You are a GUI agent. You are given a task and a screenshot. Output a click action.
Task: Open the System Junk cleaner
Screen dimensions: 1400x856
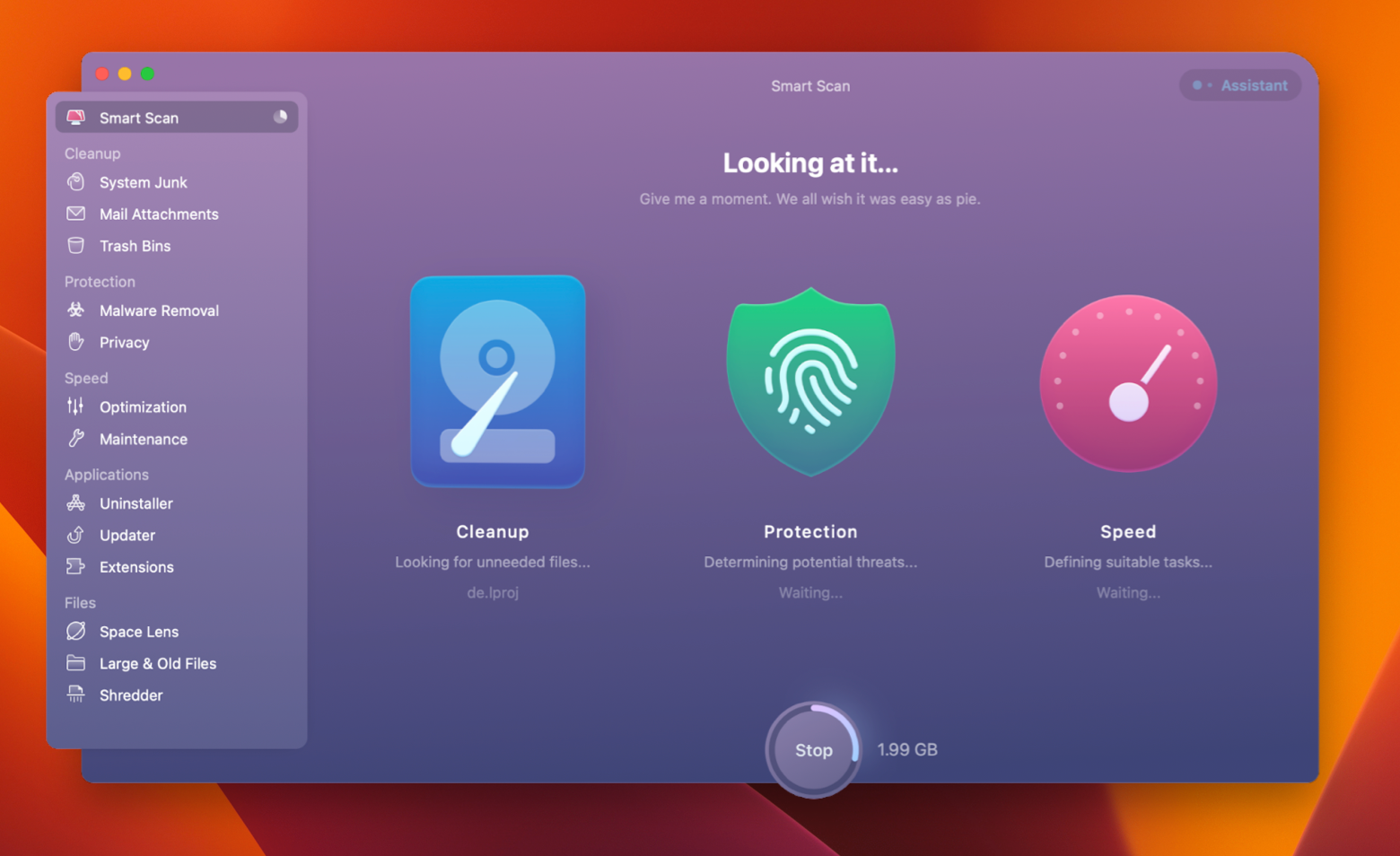pyautogui.click(x=143, y=182)
